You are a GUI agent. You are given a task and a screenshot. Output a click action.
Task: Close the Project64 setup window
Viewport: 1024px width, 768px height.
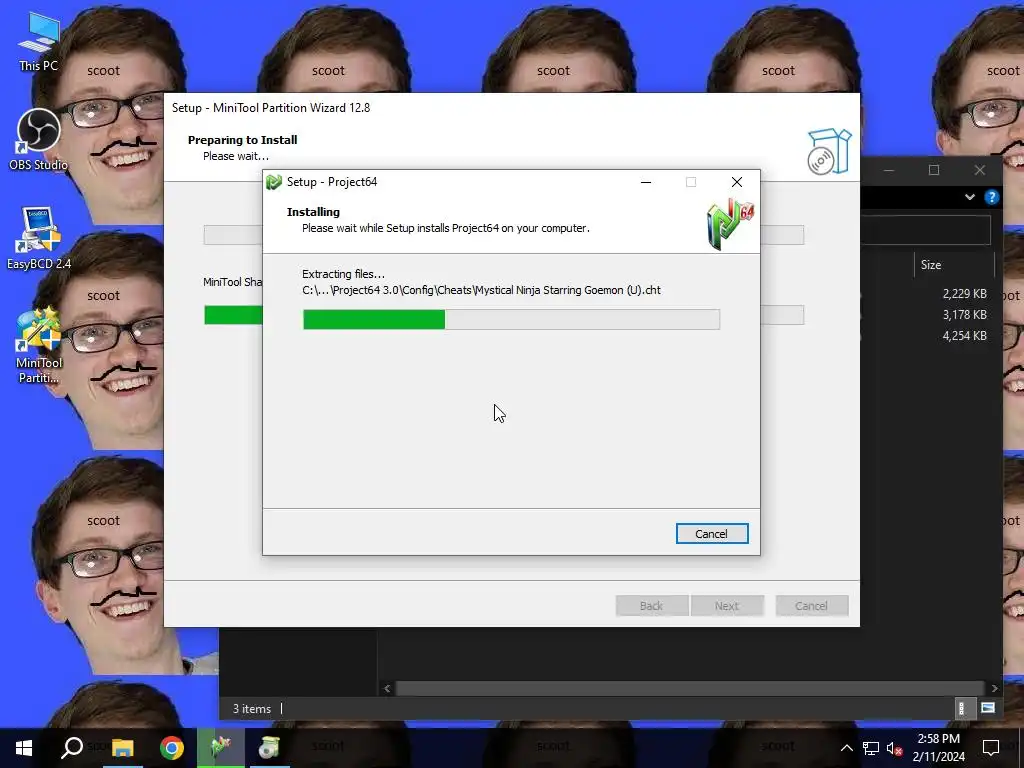[x=737, y=182]
